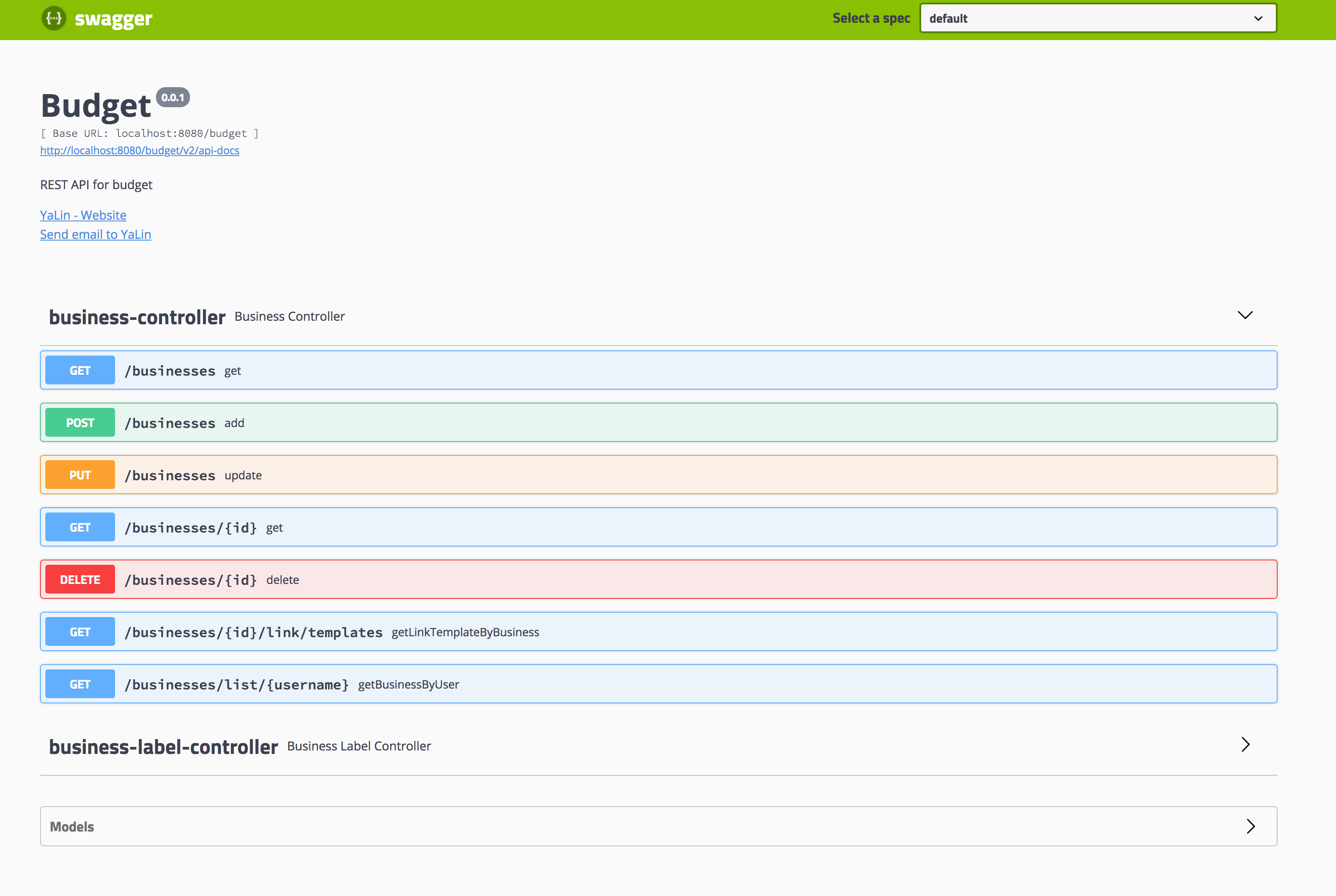This screenshot has width=1336, height=896.
Task: Click the 0.0.1 version badge
Action: point(173,98)
